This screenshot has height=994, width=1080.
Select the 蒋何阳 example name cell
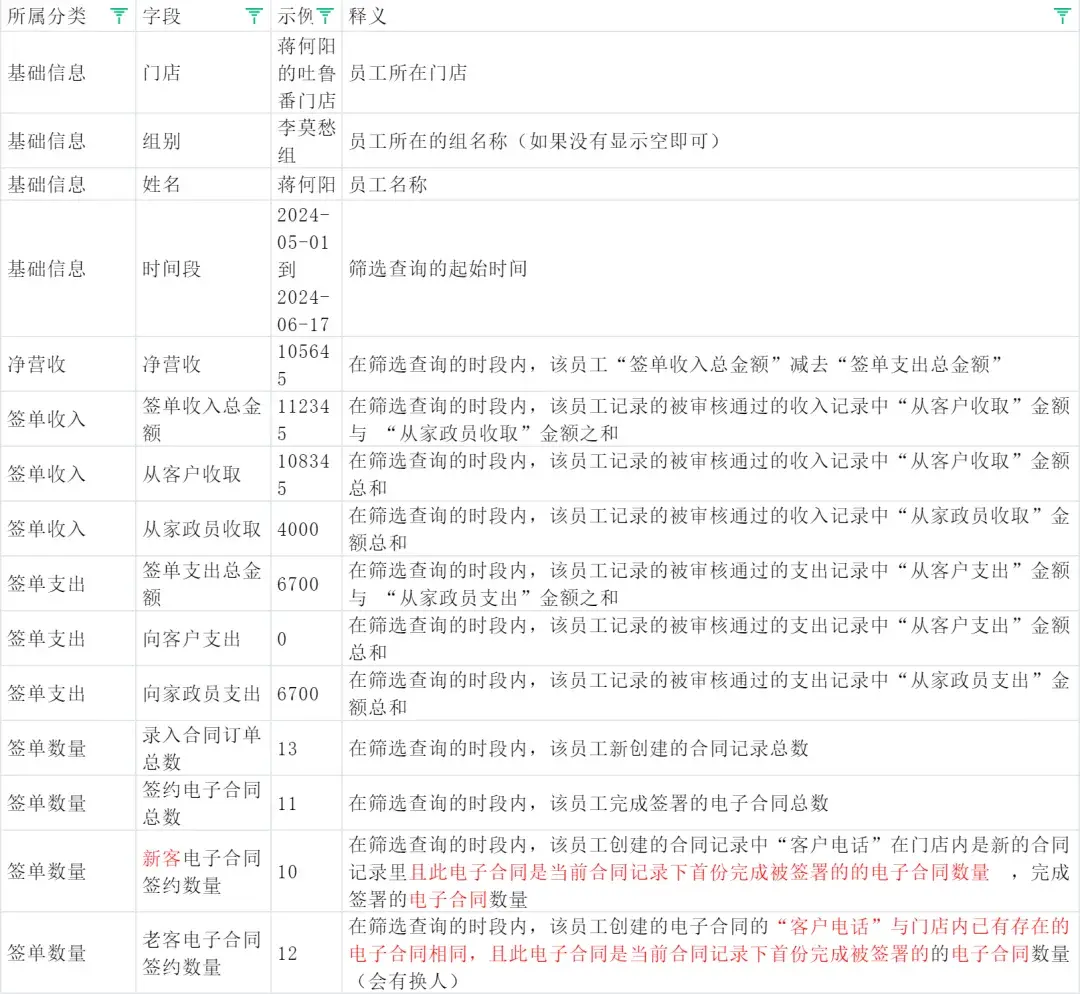coord(306,184)
